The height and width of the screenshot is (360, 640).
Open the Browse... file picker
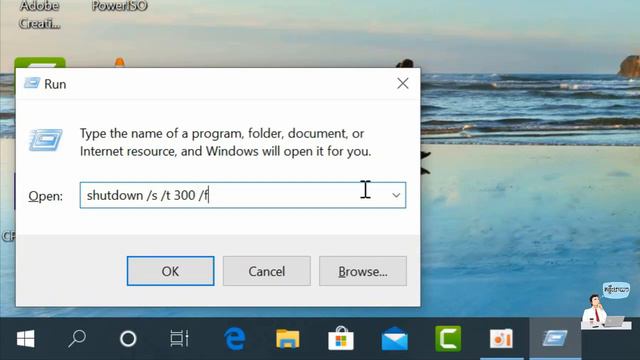coord(363,271)
